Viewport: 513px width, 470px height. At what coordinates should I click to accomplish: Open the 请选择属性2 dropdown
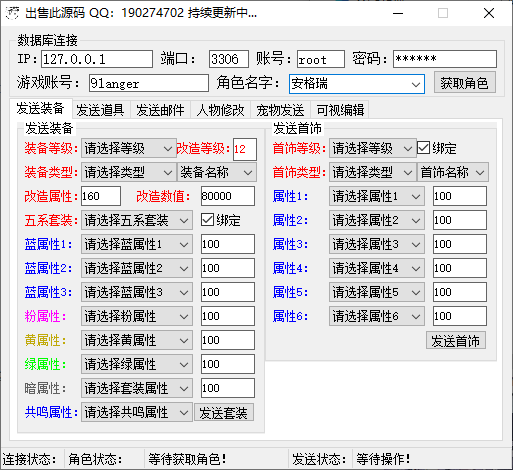[x=377, y=220]
